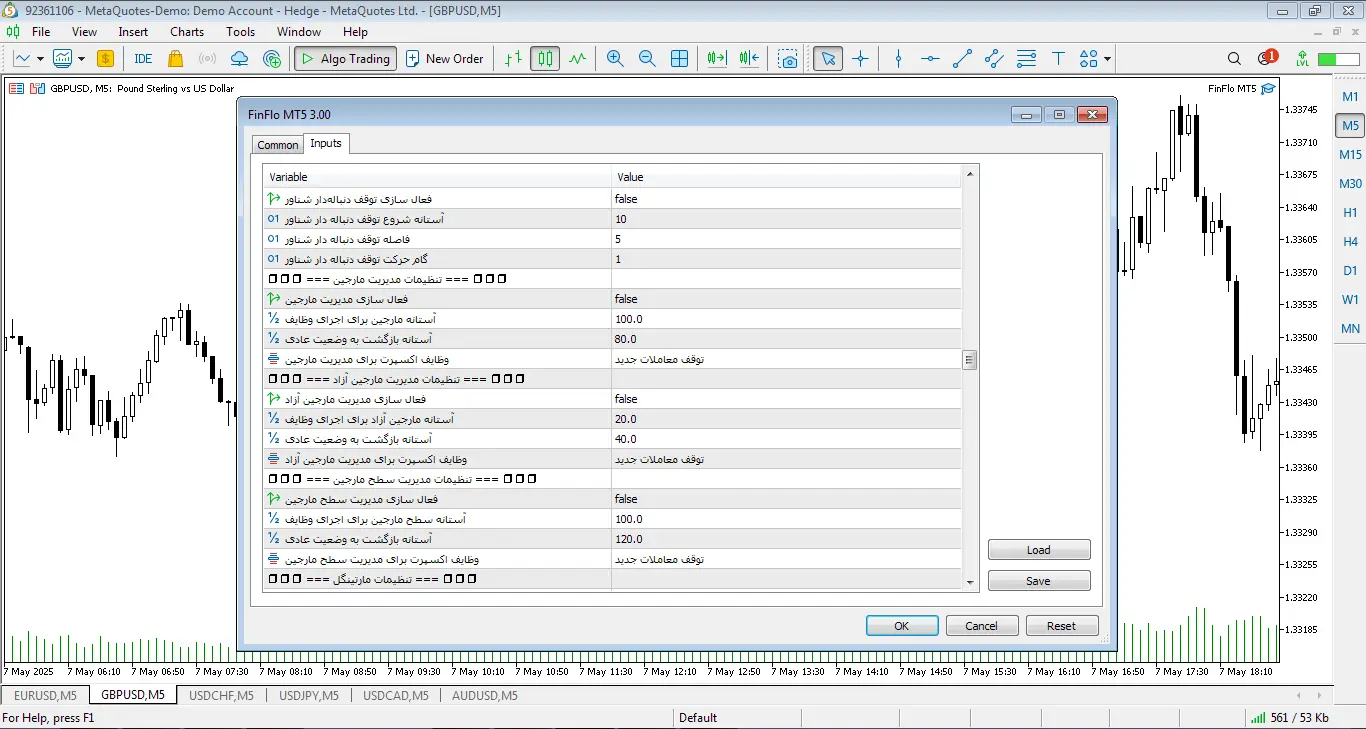Select the equidistant channel tool
Viewport: 1366px width, 729px height.
pos(994,59)
